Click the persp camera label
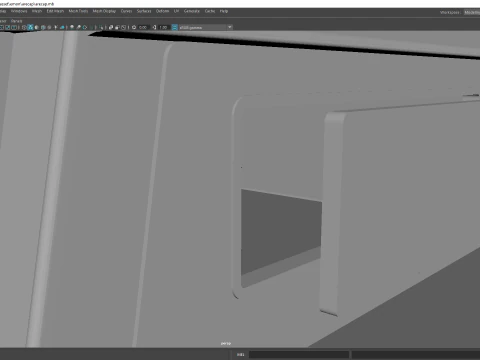The image size is (480, 360). pyautogui.click(x=226, y=343)
